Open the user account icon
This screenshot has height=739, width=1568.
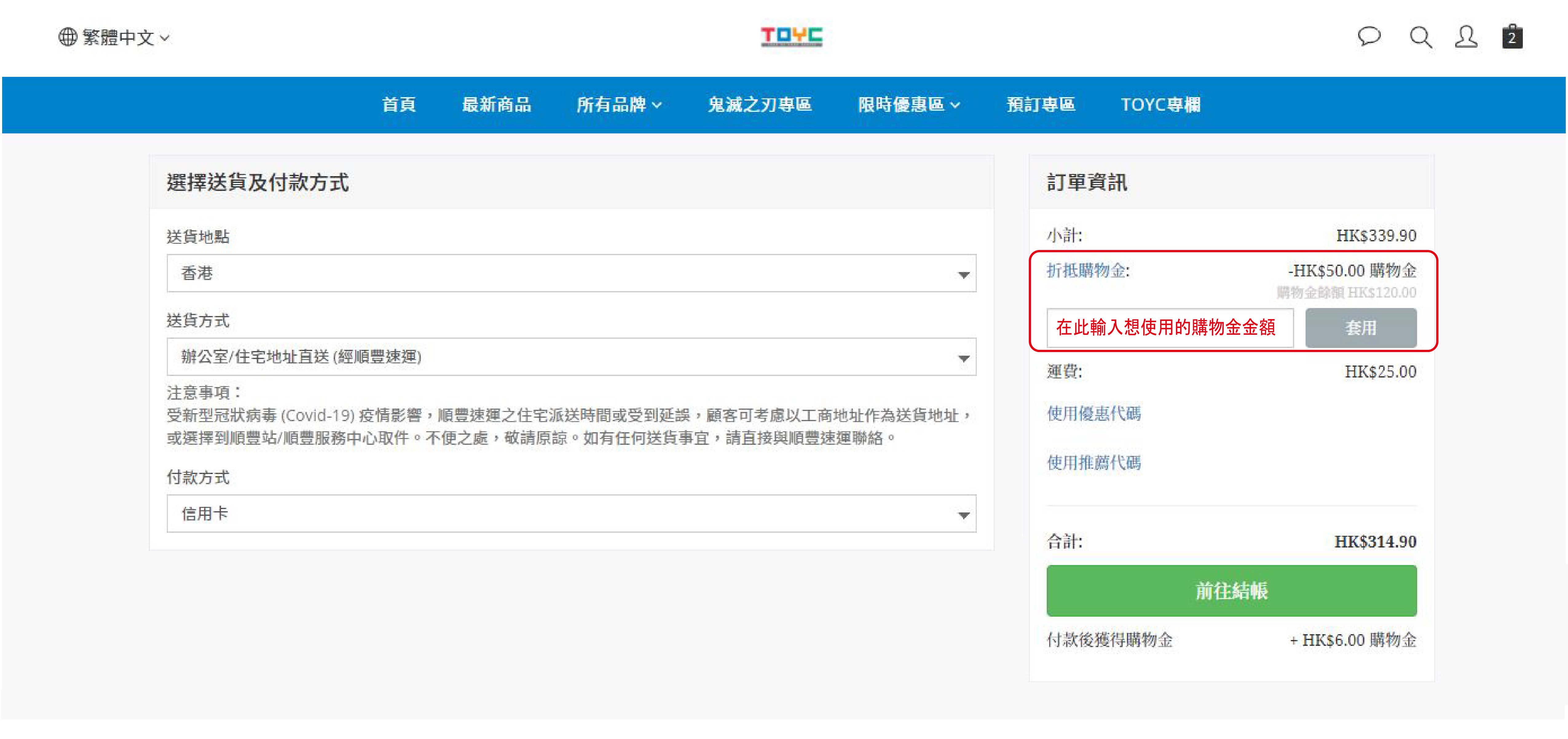pos(1466,37)
